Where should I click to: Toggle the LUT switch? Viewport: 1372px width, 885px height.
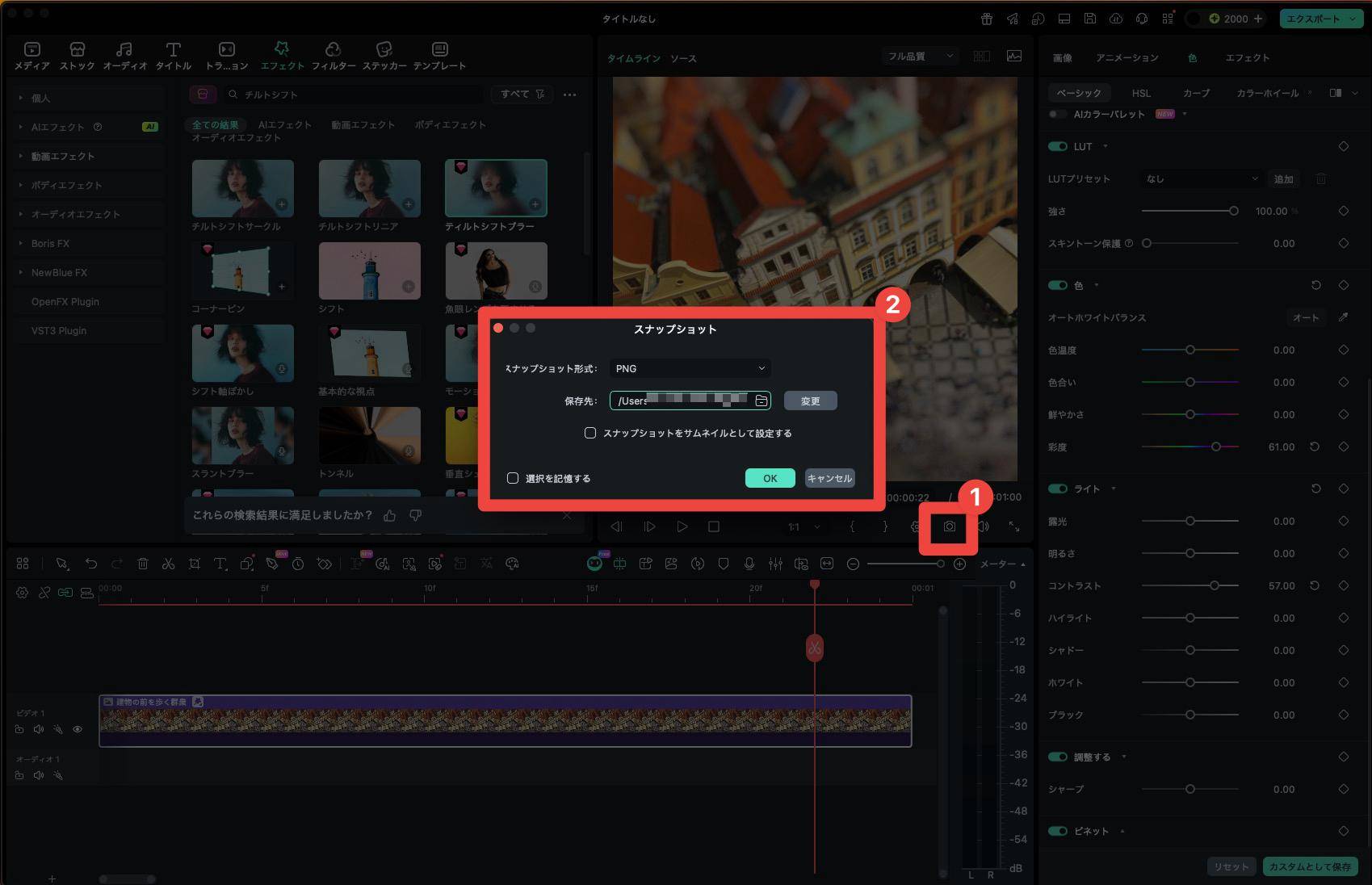(x=1057, y=146)
